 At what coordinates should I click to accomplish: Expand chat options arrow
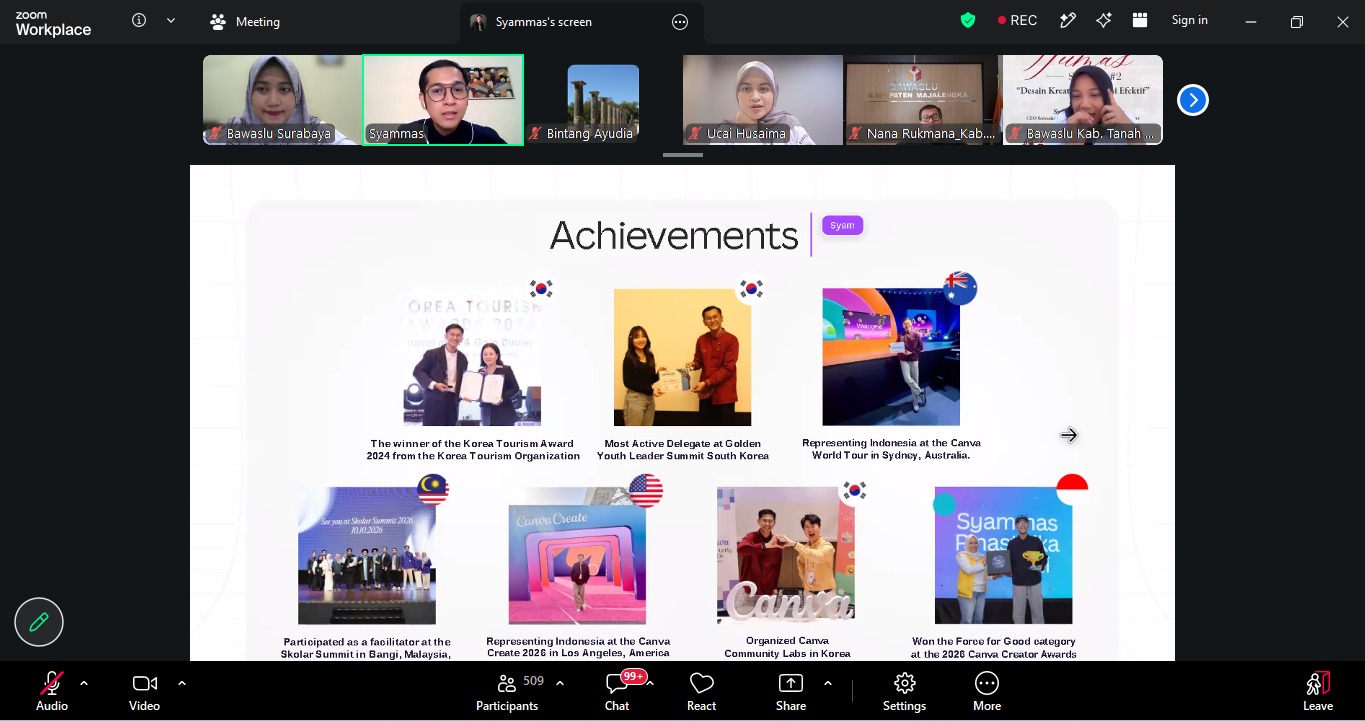(650, 683)
